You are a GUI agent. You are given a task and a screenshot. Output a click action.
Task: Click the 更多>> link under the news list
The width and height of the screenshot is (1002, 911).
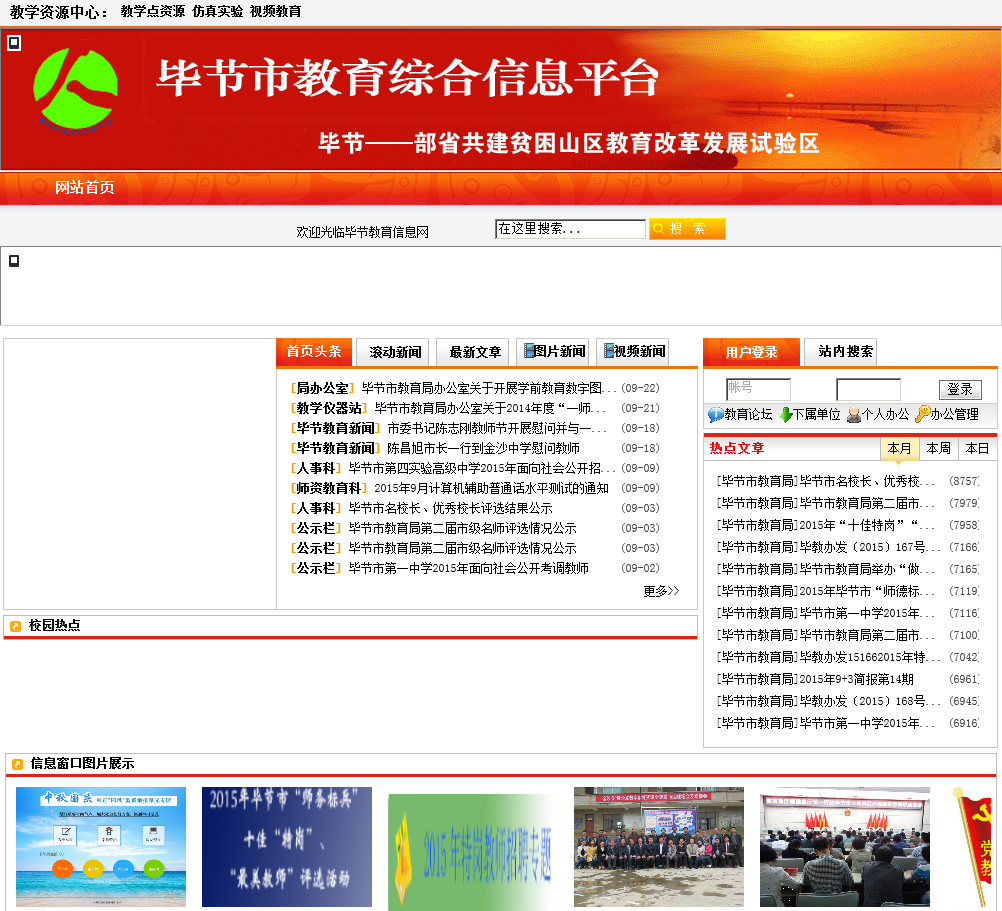(x=661, y=592)
